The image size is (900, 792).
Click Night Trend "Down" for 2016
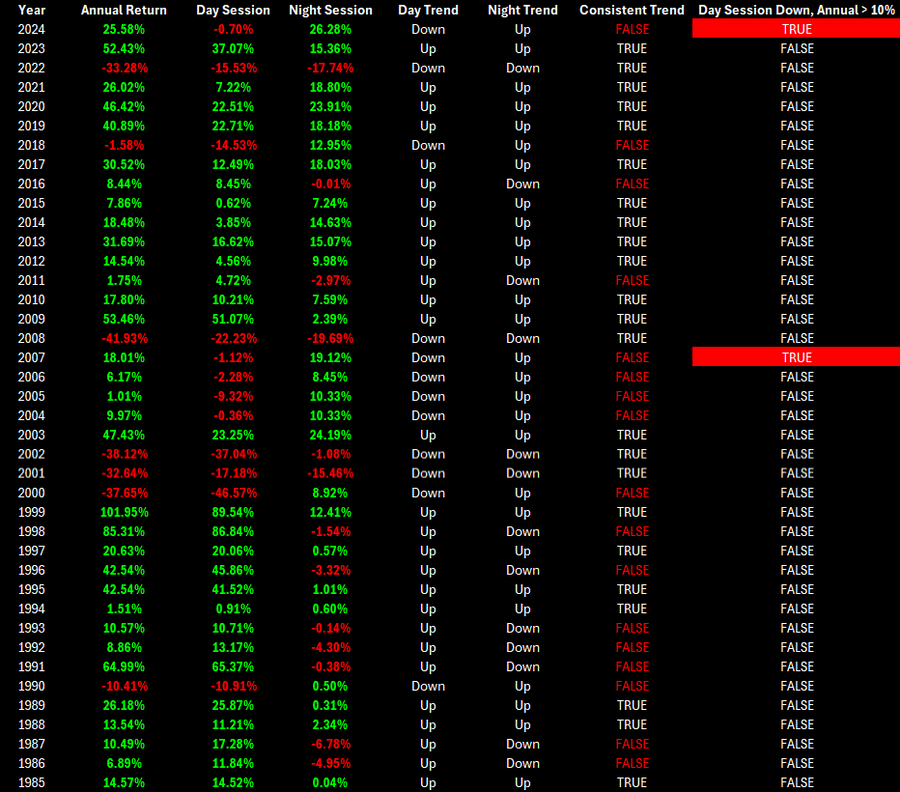click(x=523, y=184)
